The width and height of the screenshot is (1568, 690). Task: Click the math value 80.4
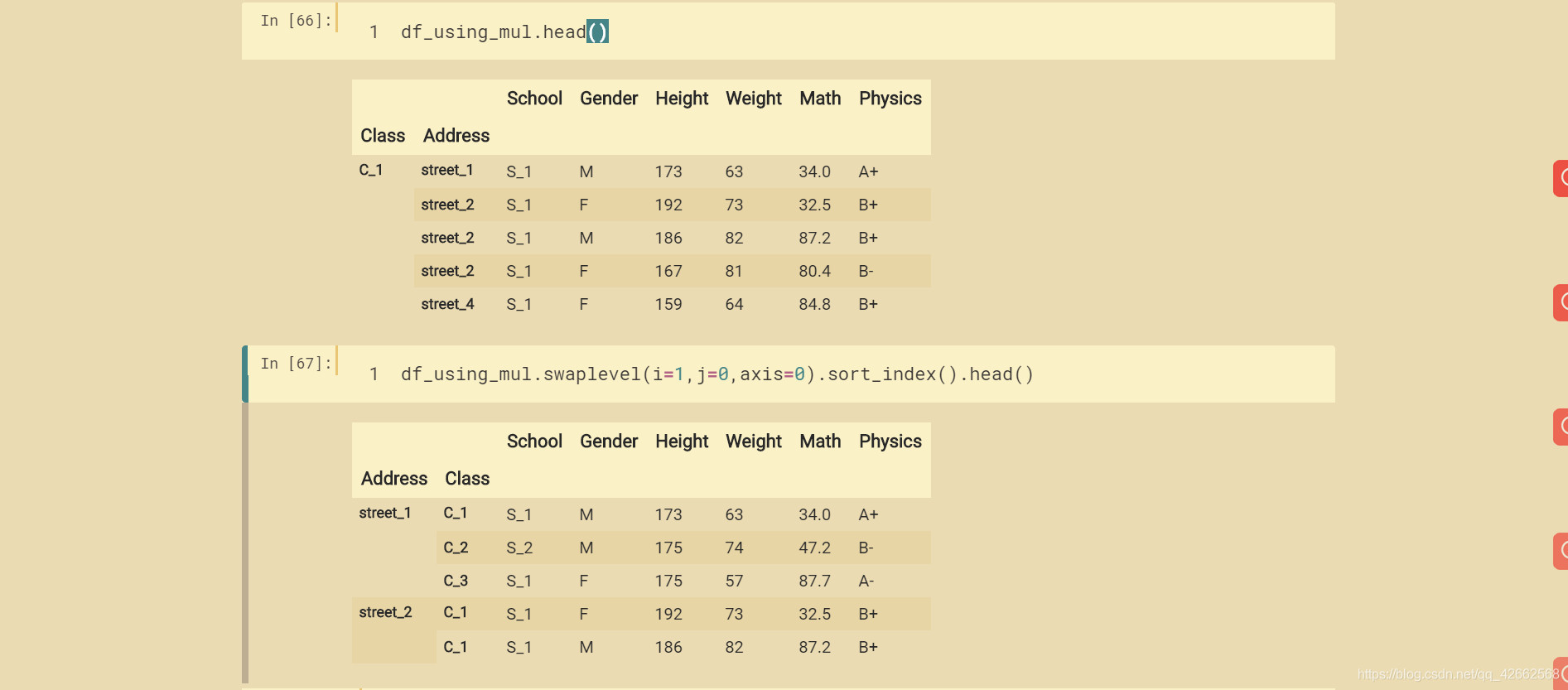[x=815, y=272]
